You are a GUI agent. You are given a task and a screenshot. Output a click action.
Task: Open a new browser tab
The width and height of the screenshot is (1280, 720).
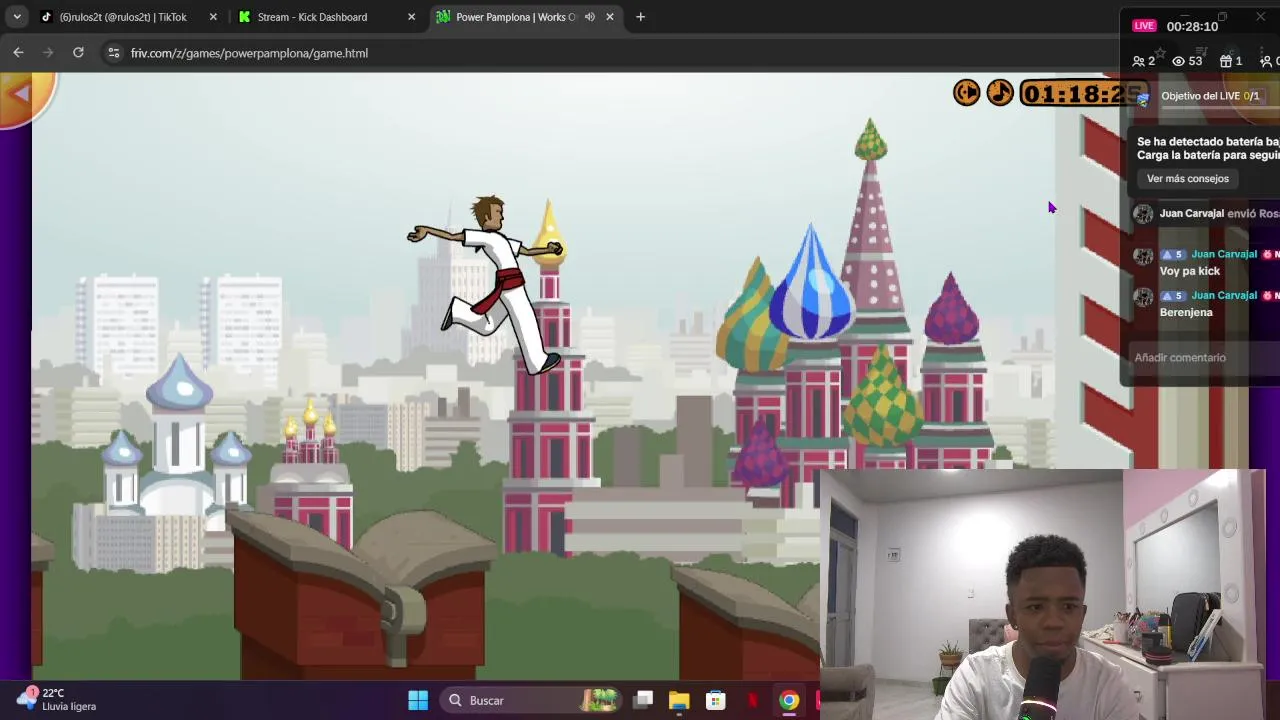pos(640,17)
